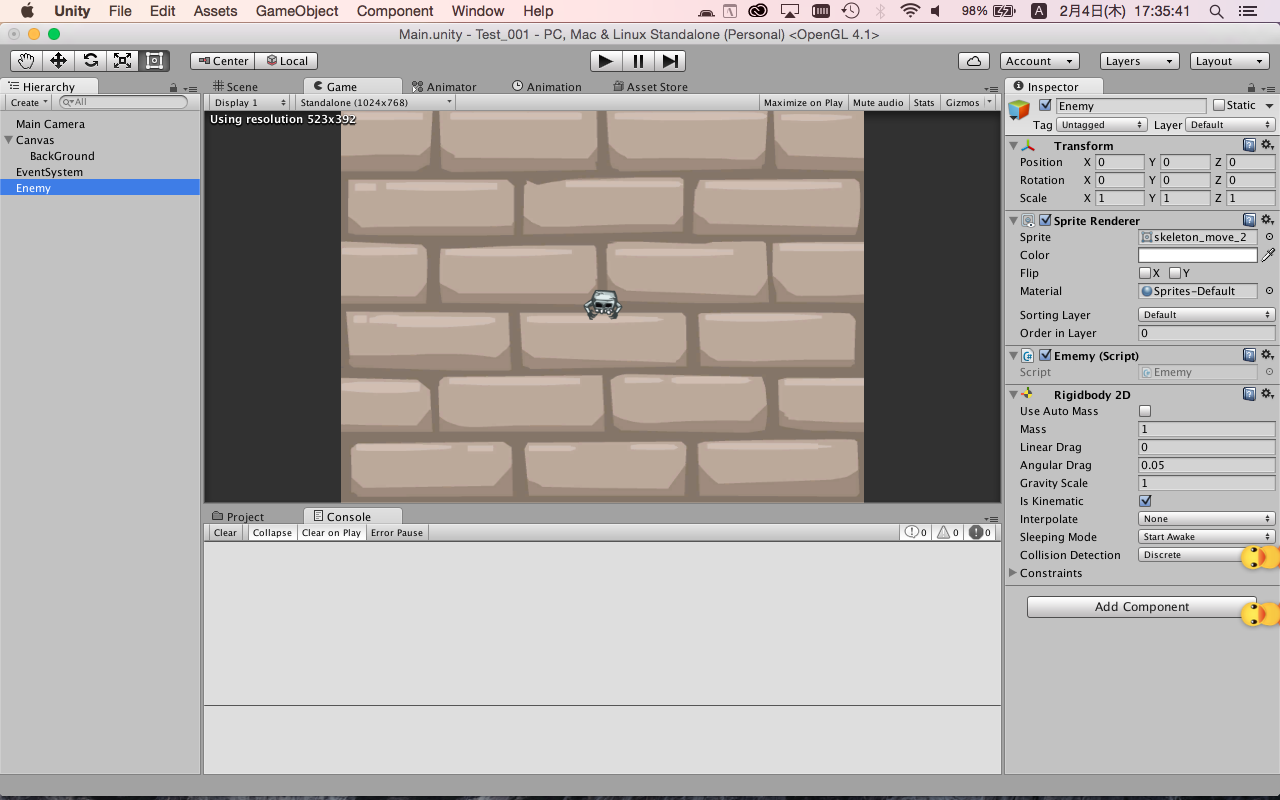Open the Tag dropdown
The height and width of the screenshot is (800, 1280).
click(x=1102, y=125)
